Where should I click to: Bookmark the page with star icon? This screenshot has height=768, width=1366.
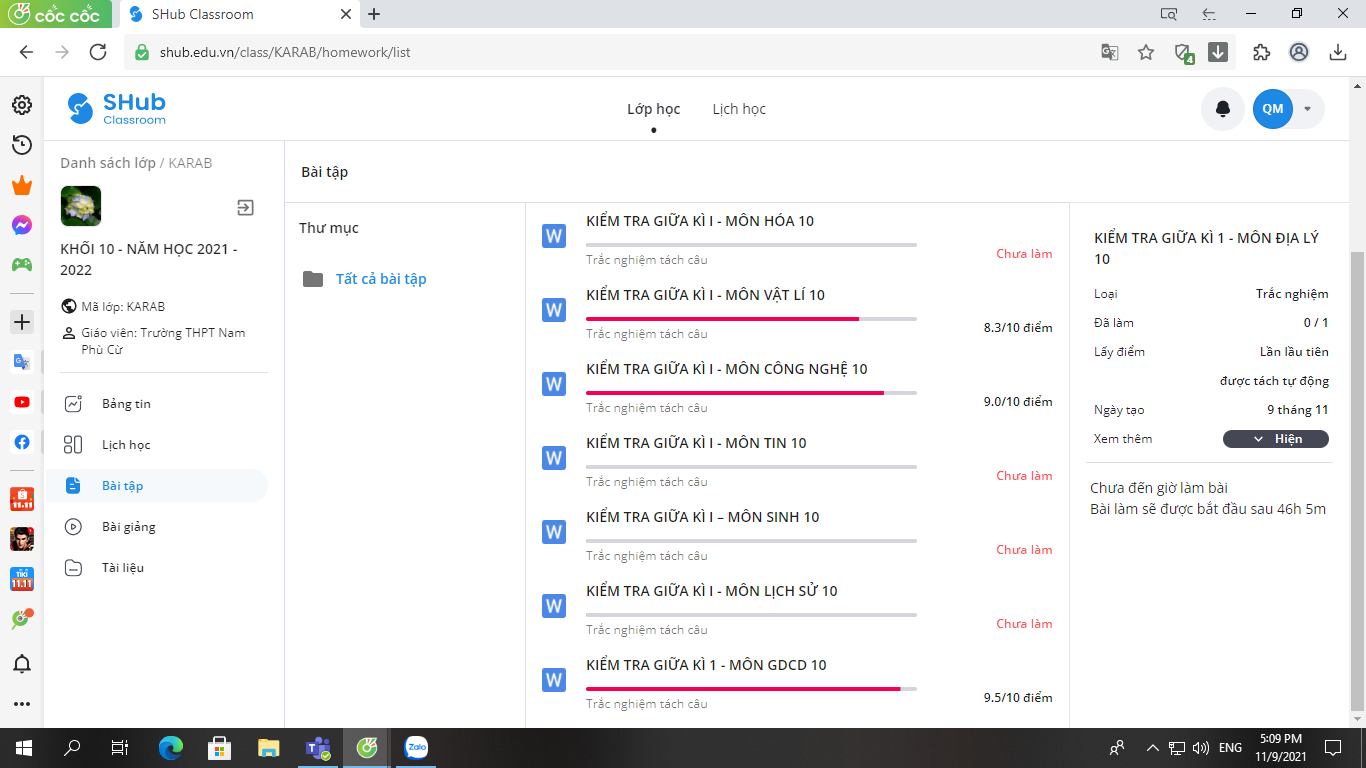point(1146,52)
